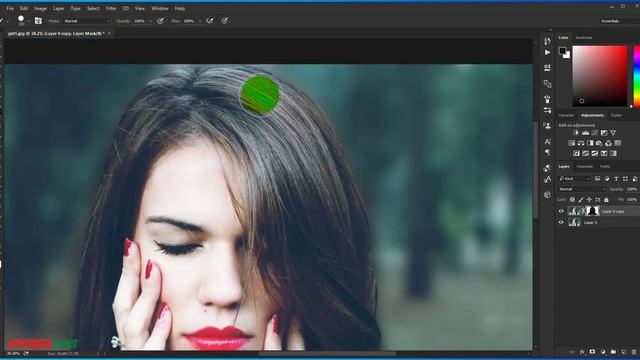640x360 pixels.
Task: Add a Color Balance adjustment
Action: 581,143
